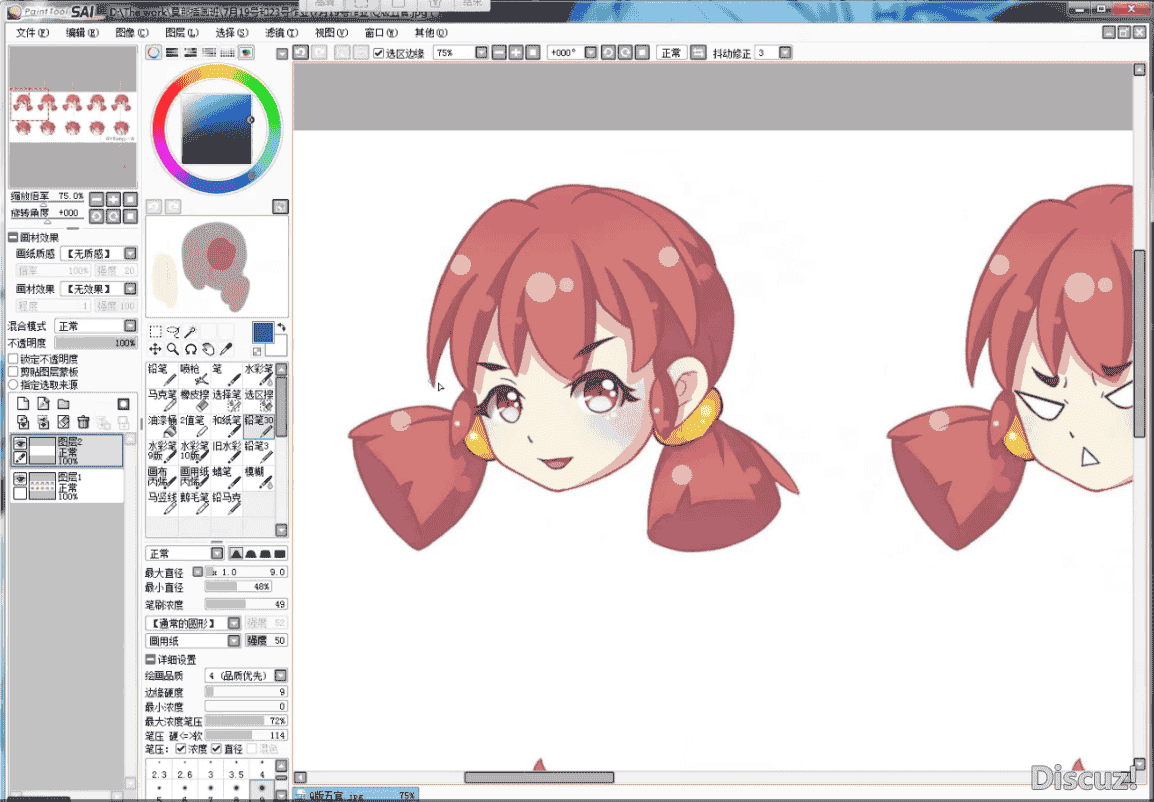Open the 混合模式 blend mode dropdown
The width and height of the screenshot is (1154, 802).
(x=96, y=326)
